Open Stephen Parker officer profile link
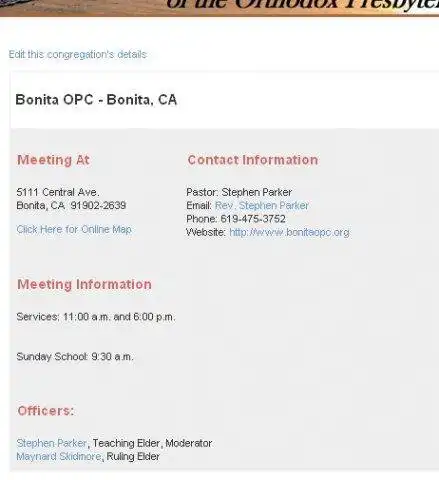The width and height of the screenshot is (439, 480). click(51, 443)
